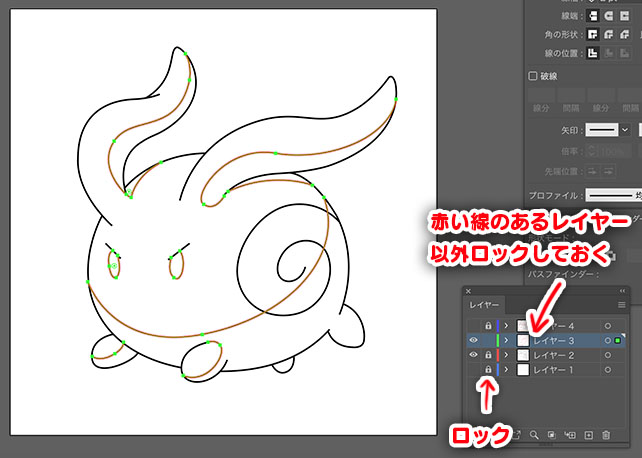Click green selection indicator on レイヤー 3
Viewport: 642px width, 458px height.
point(618,341)
